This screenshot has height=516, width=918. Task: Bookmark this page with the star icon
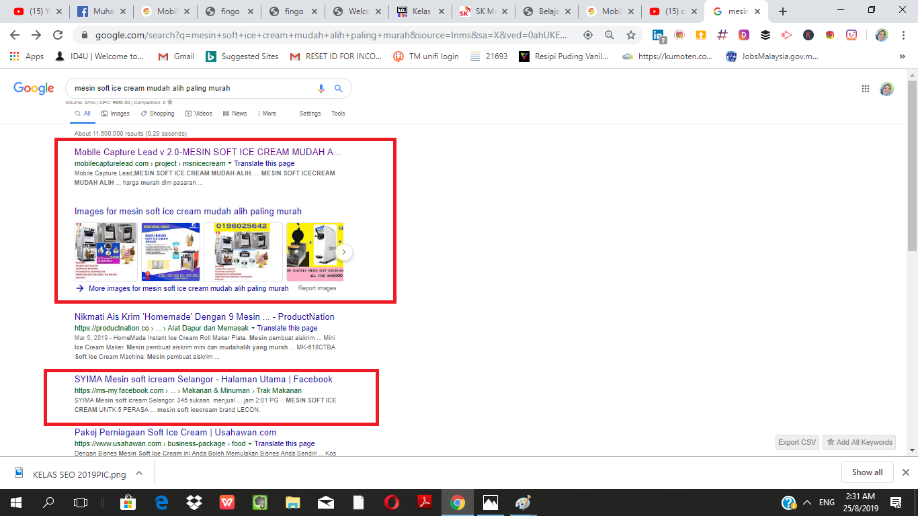pos(631,35)
